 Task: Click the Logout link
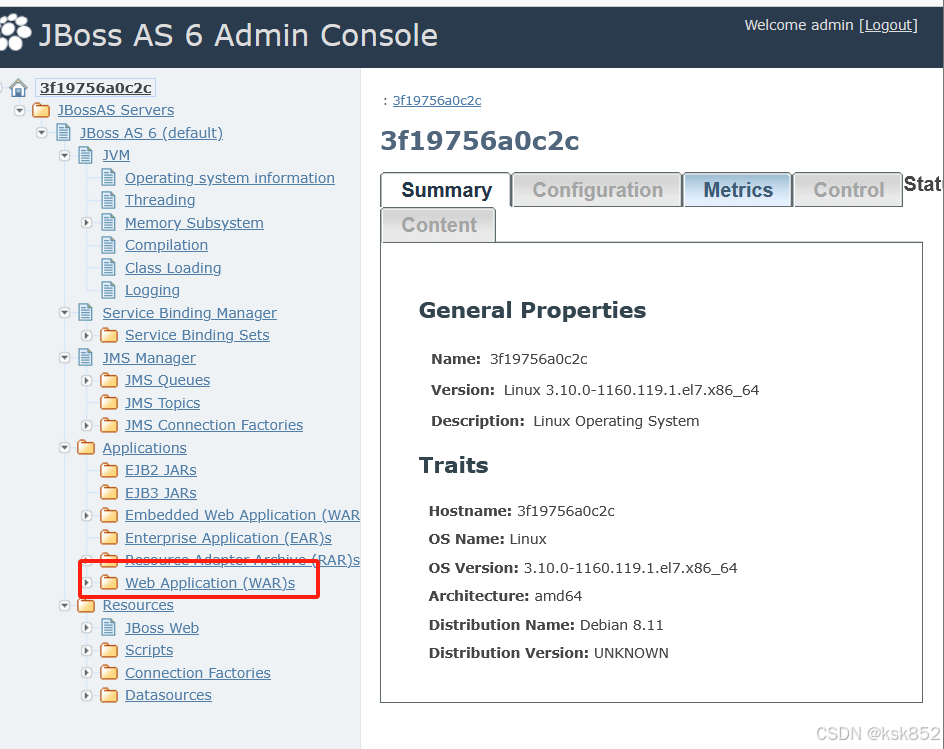[x=887, y=25]
